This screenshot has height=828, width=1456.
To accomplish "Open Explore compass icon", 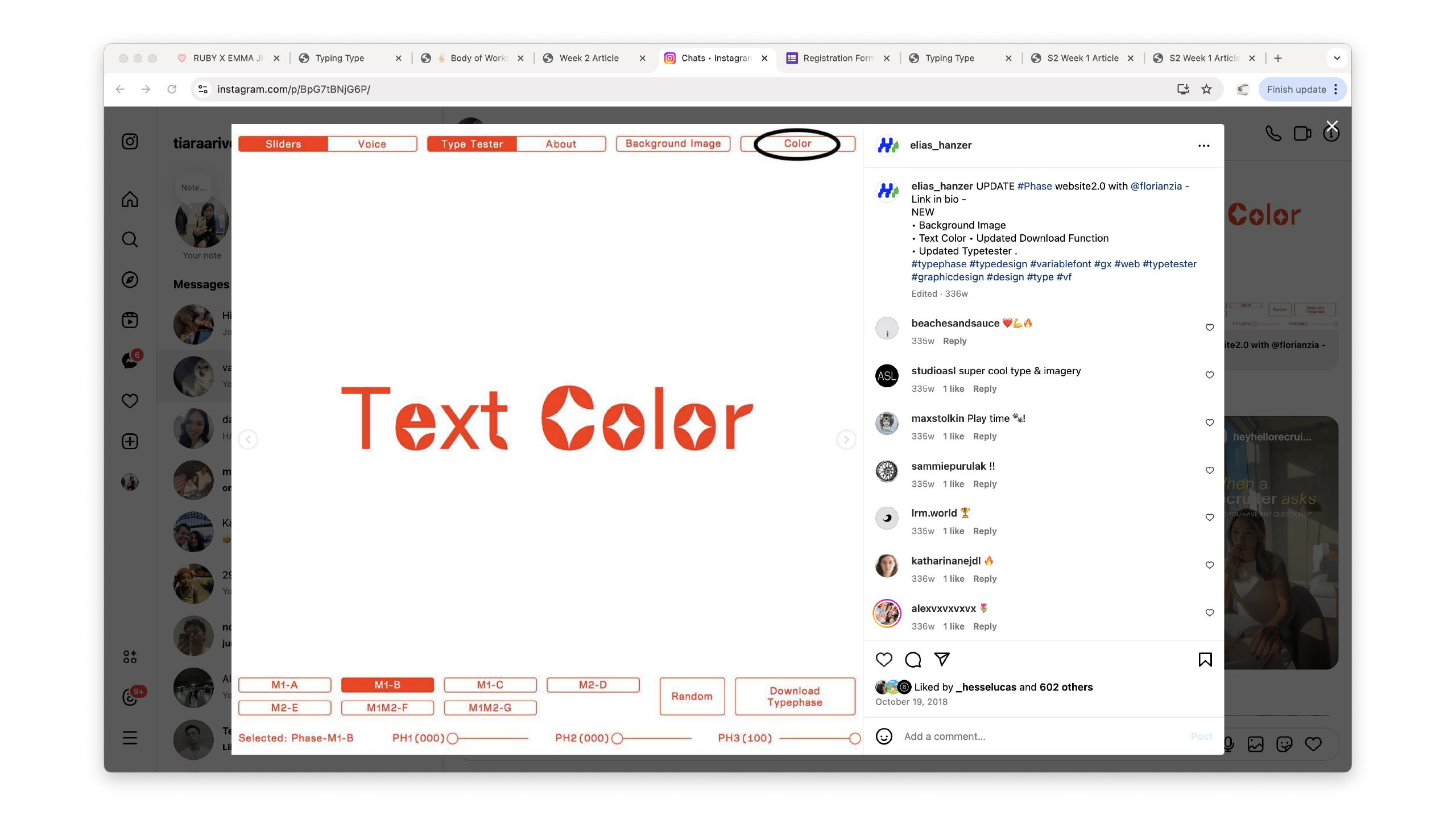I will tap(130, 280).
